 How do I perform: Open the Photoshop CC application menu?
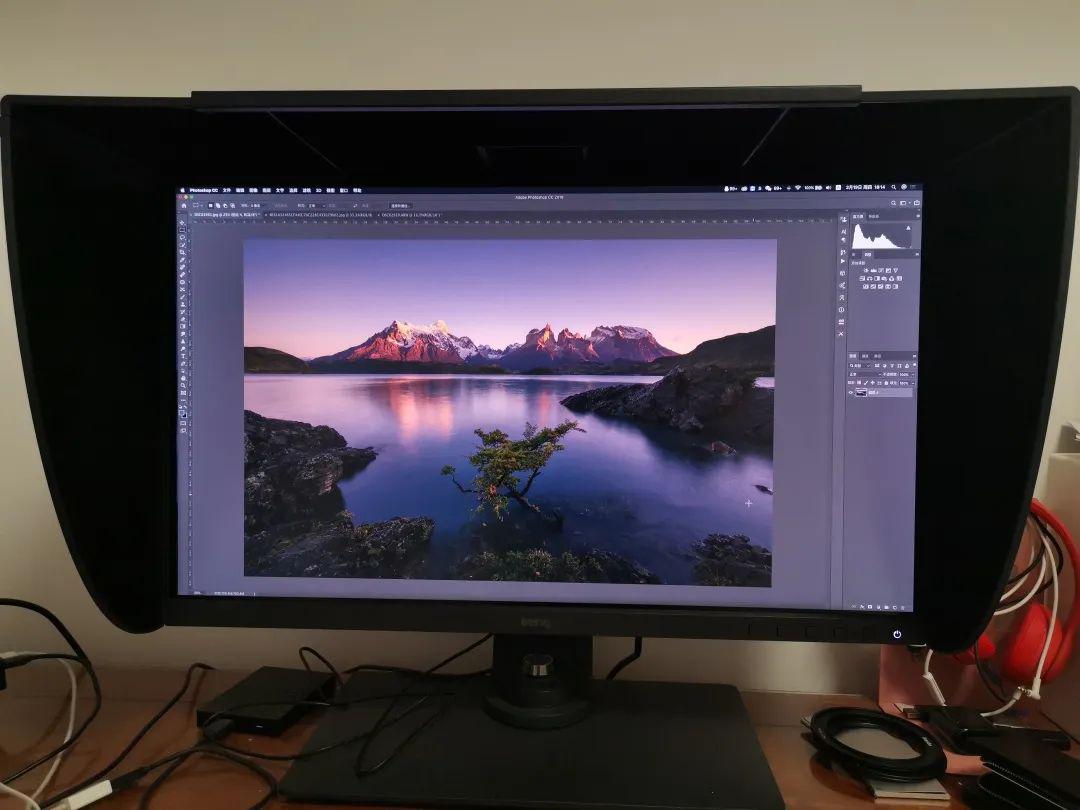click(204, 190)
